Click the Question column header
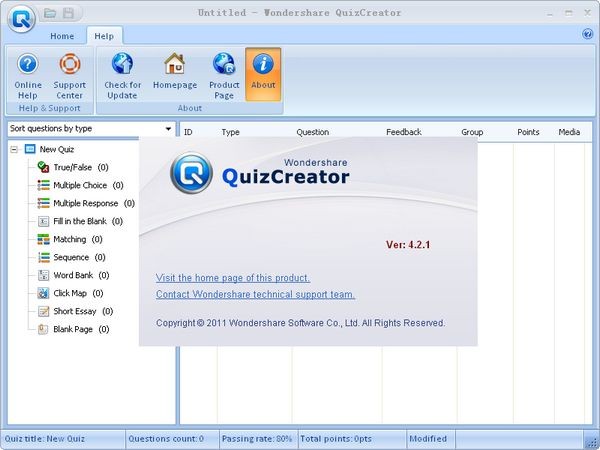600x450 pixels. (313, 132)
